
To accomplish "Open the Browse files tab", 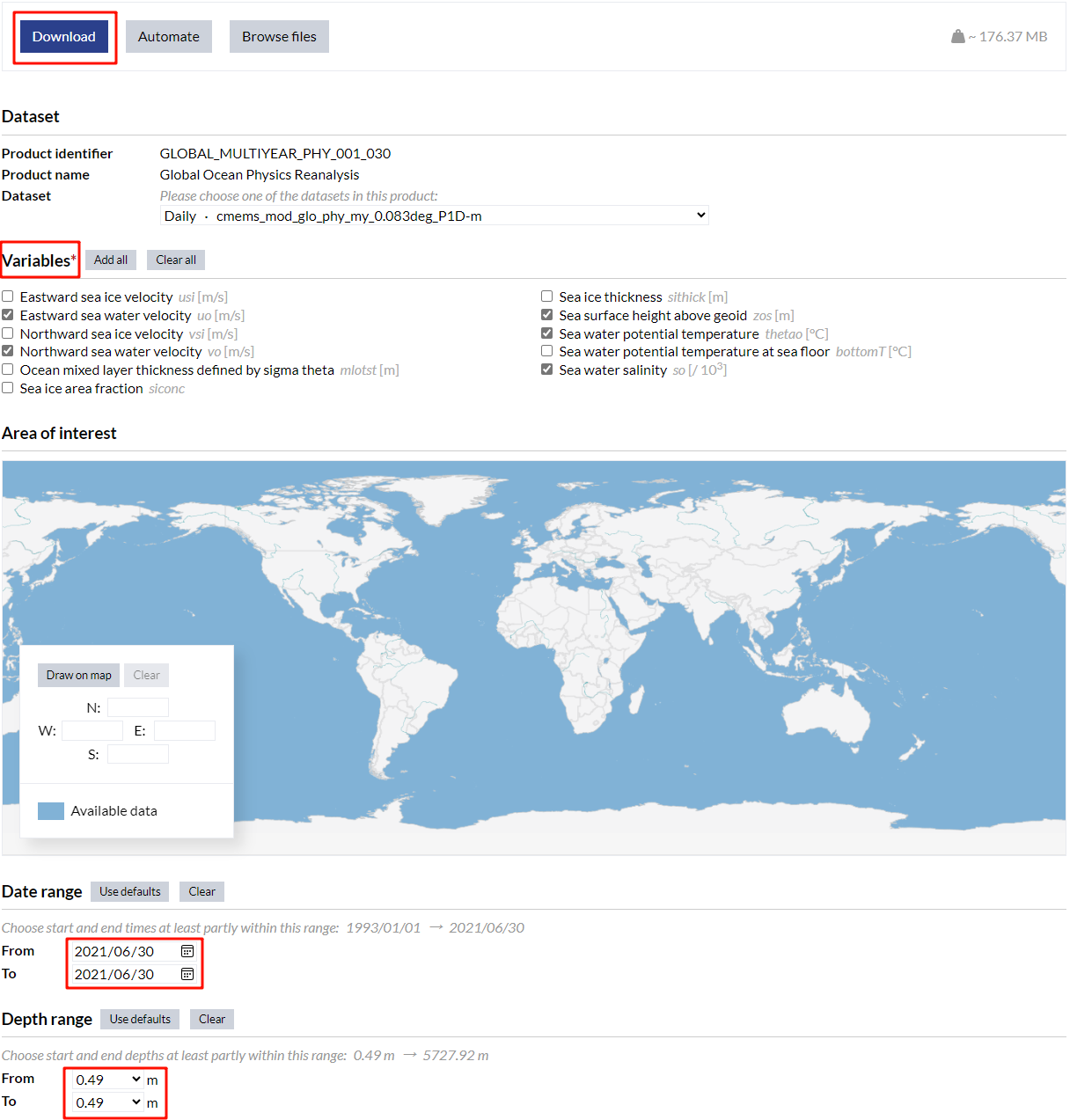I will pyautogui.click(x=279, y=37).
